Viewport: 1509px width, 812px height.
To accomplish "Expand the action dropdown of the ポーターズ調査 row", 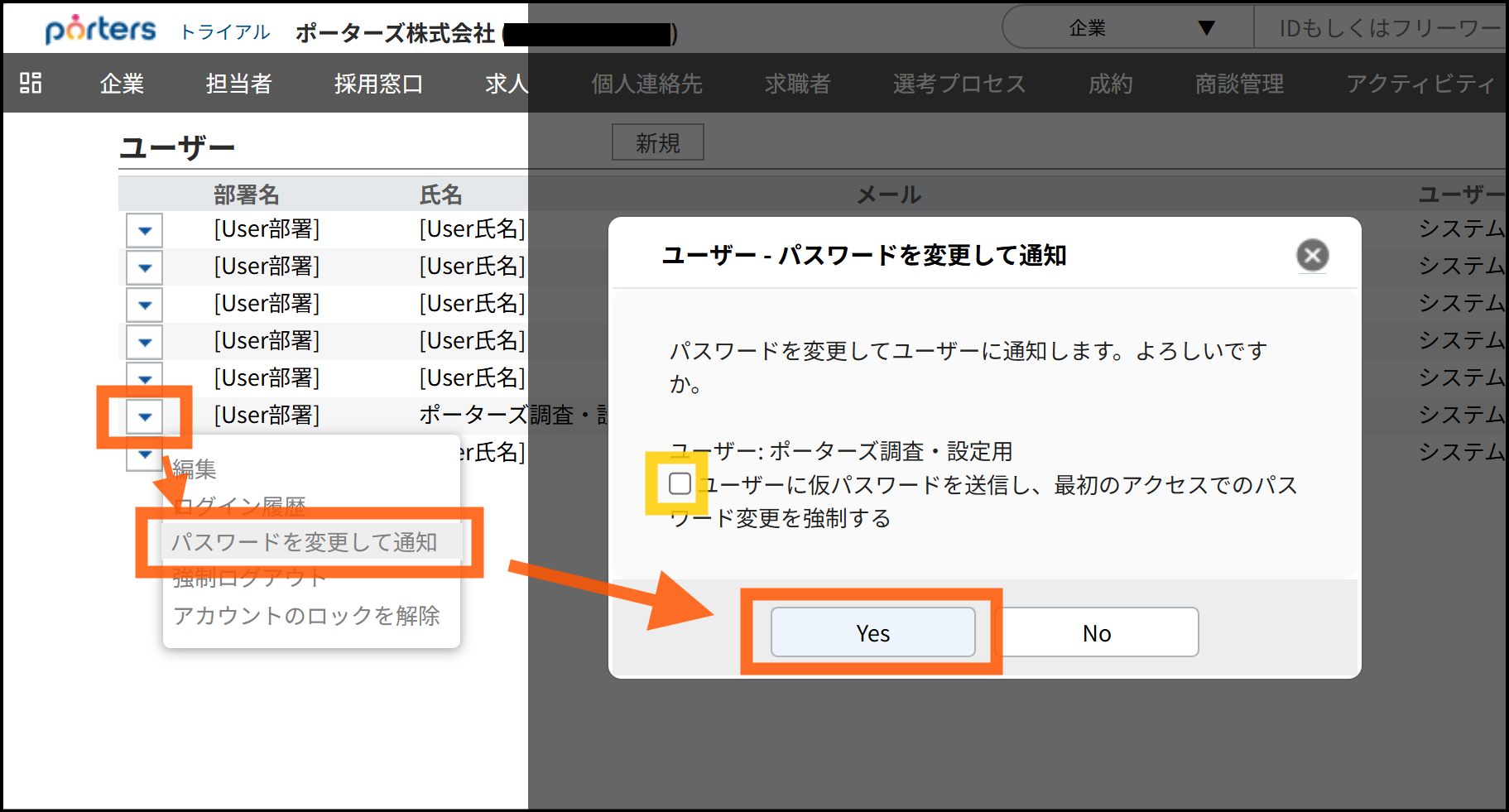I will 145,416.
